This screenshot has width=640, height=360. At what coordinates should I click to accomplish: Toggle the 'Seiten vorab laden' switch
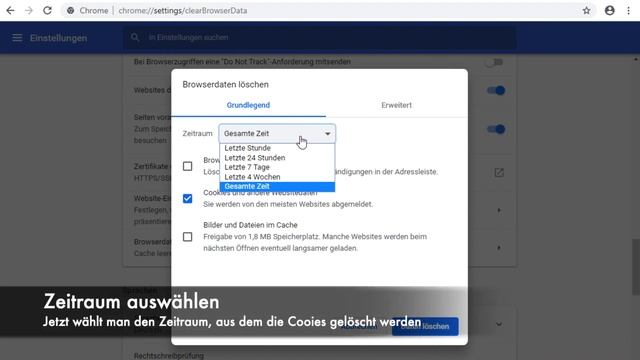click(x=496, y=129)
